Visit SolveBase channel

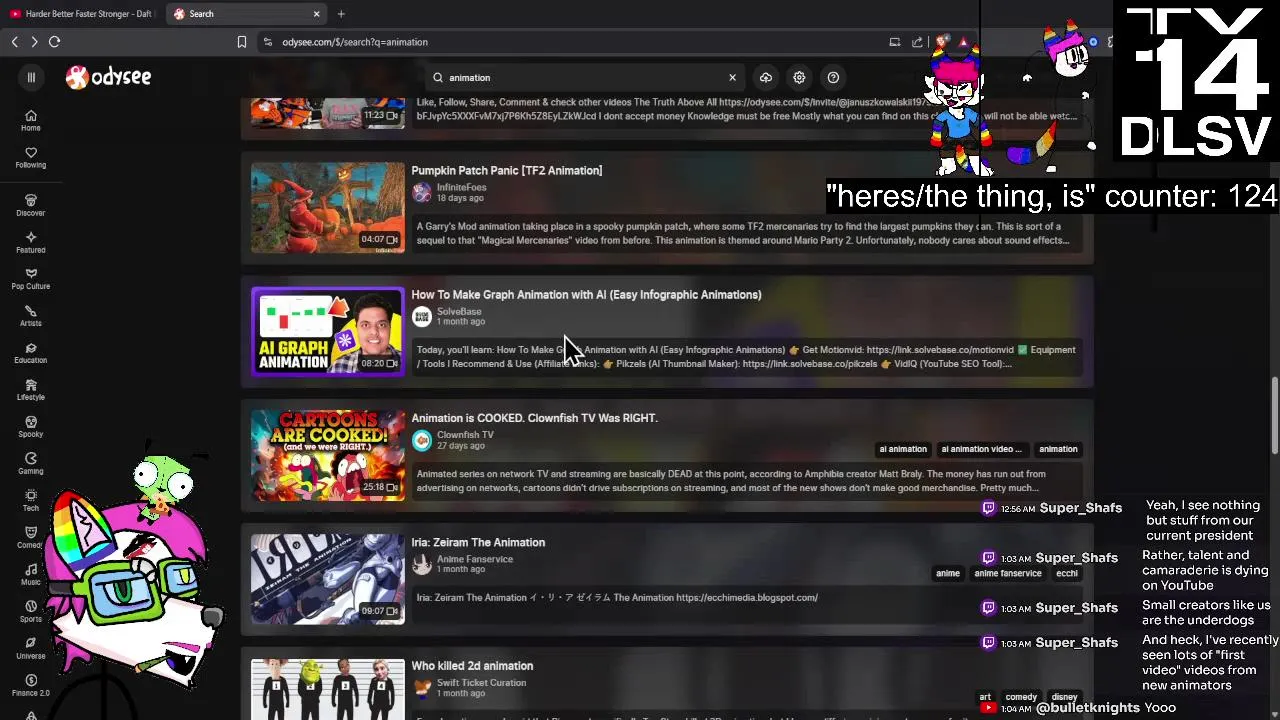tap(459, 311)
